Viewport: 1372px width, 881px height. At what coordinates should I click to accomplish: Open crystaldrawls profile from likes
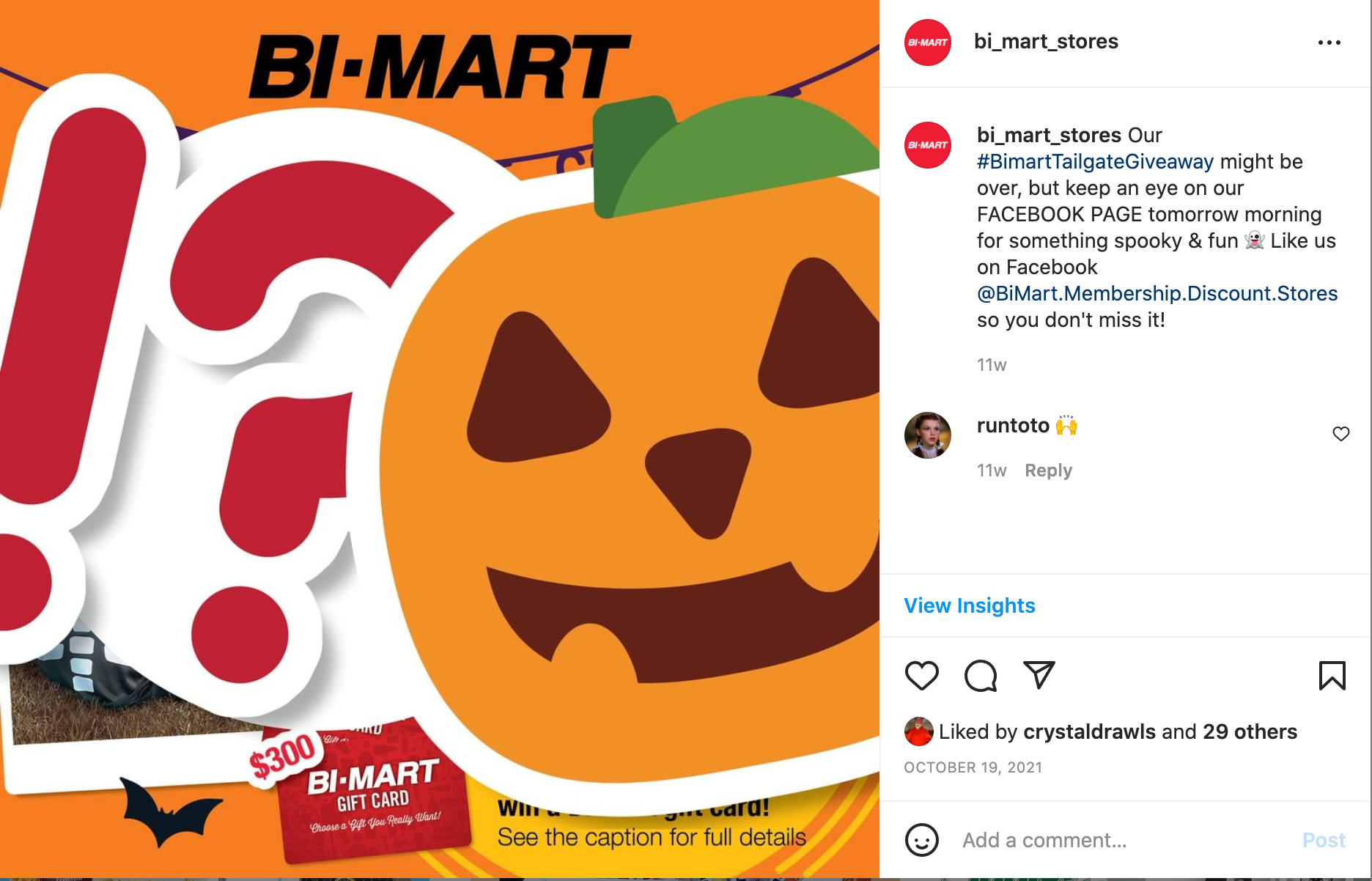pos(1089,731)
